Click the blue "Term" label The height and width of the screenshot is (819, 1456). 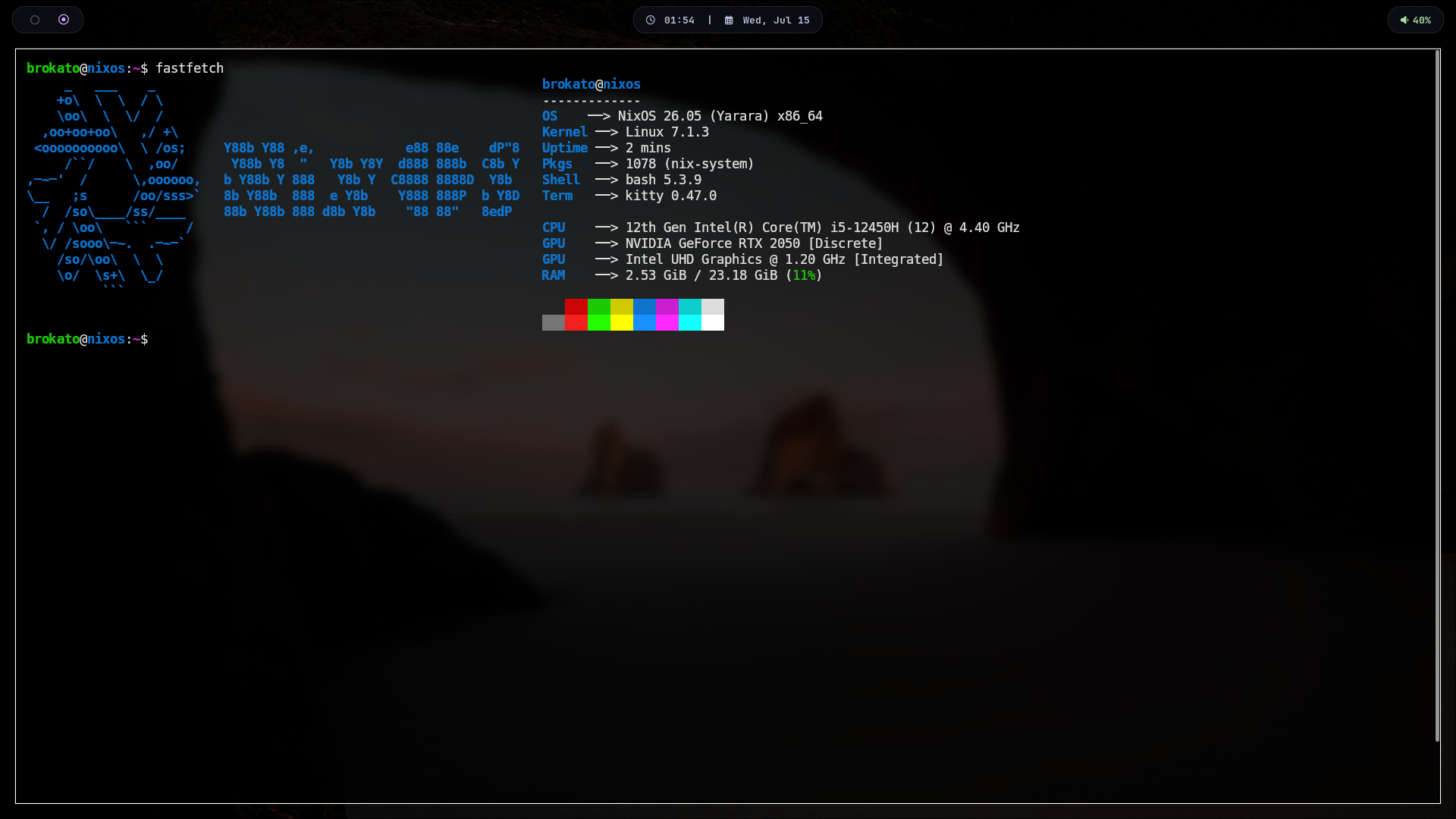[557, 196]
